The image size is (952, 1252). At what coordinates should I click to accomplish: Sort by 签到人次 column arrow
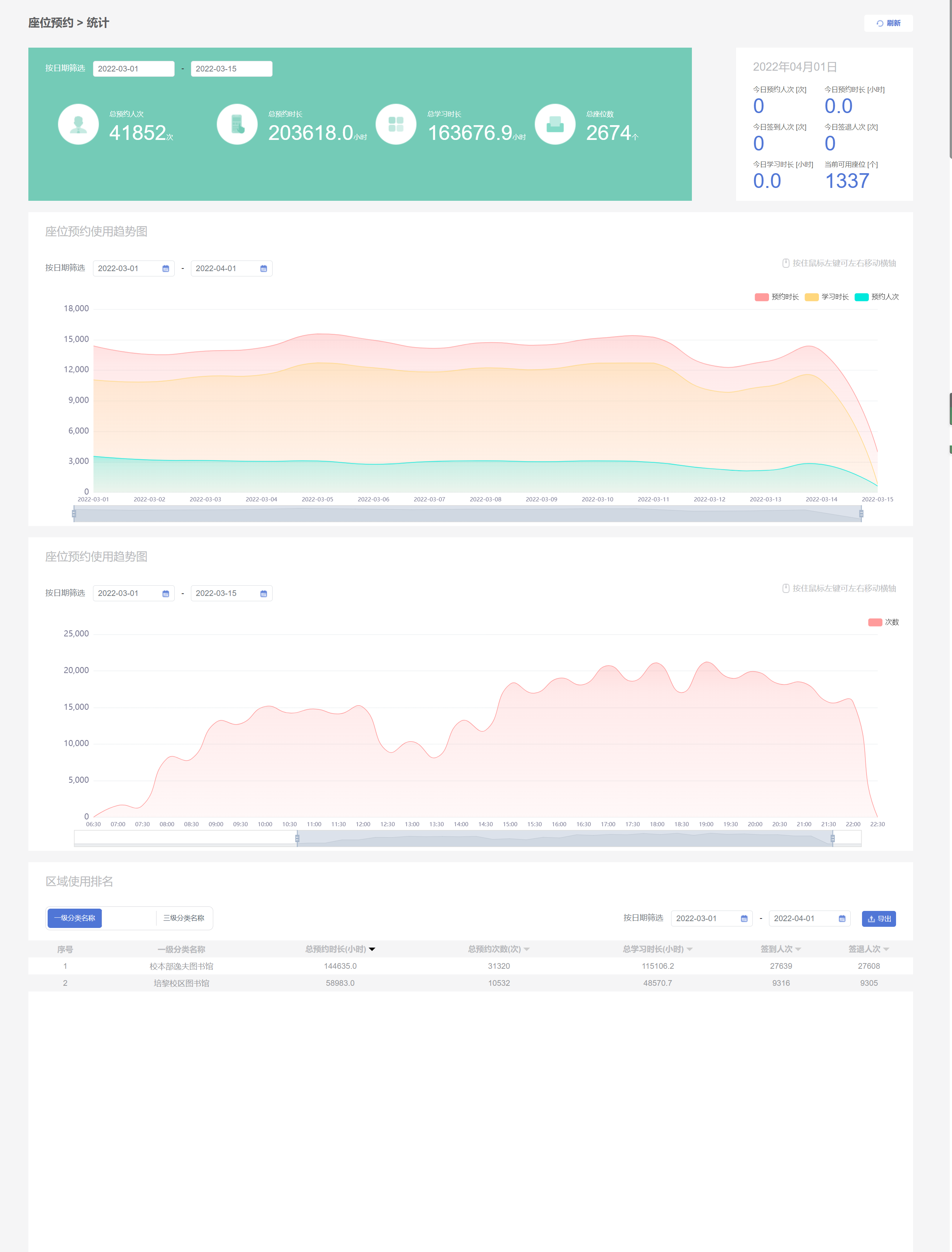click(799, 949)
